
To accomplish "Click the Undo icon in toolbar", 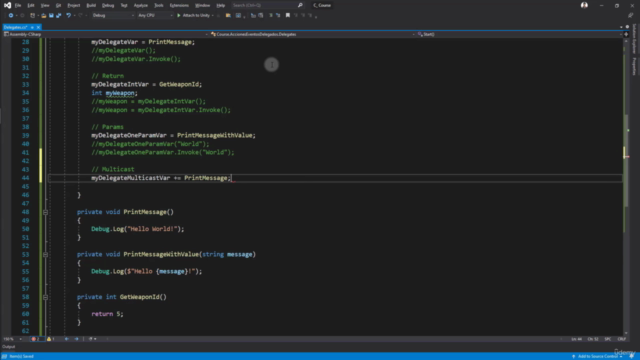I will point(68,16).
